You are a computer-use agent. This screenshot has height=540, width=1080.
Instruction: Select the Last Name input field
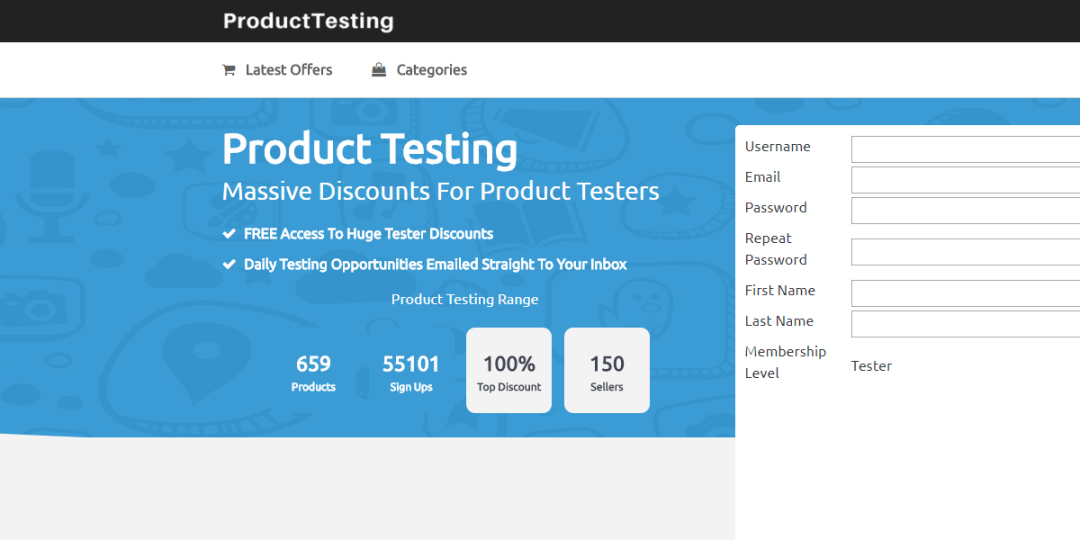(x=965, y=324)
